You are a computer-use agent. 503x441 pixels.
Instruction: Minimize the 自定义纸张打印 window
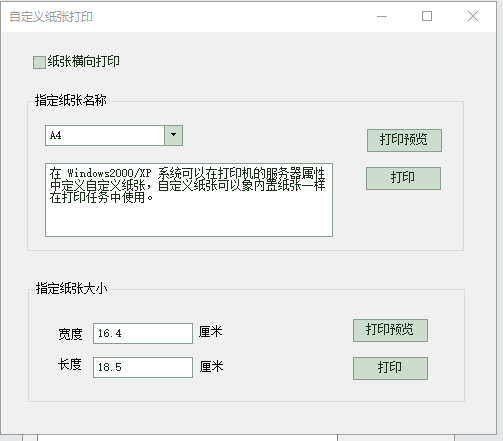click(x=382, y=16)
